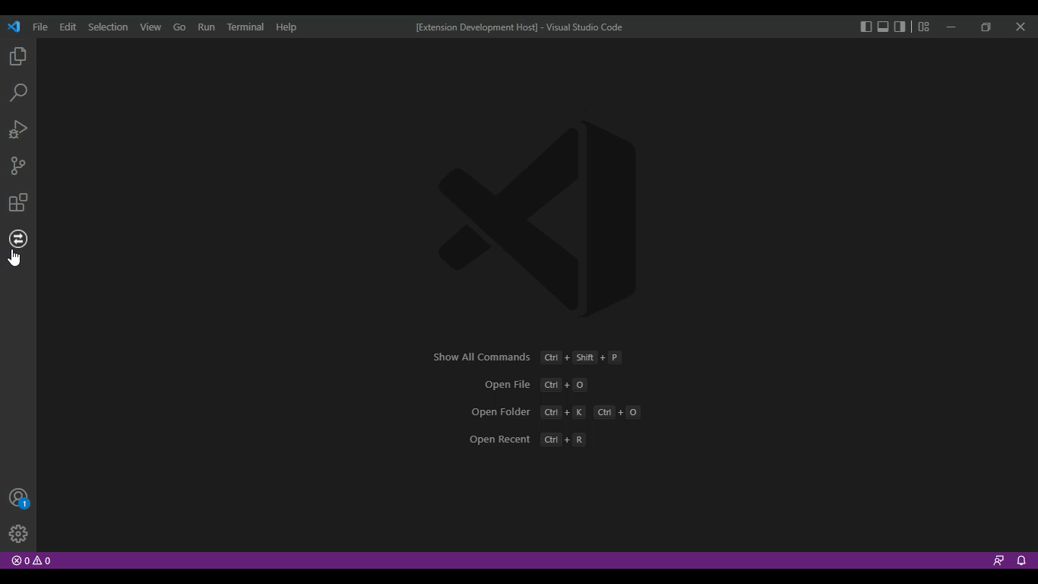Open the Extensions view

click(x=18, y=202)
